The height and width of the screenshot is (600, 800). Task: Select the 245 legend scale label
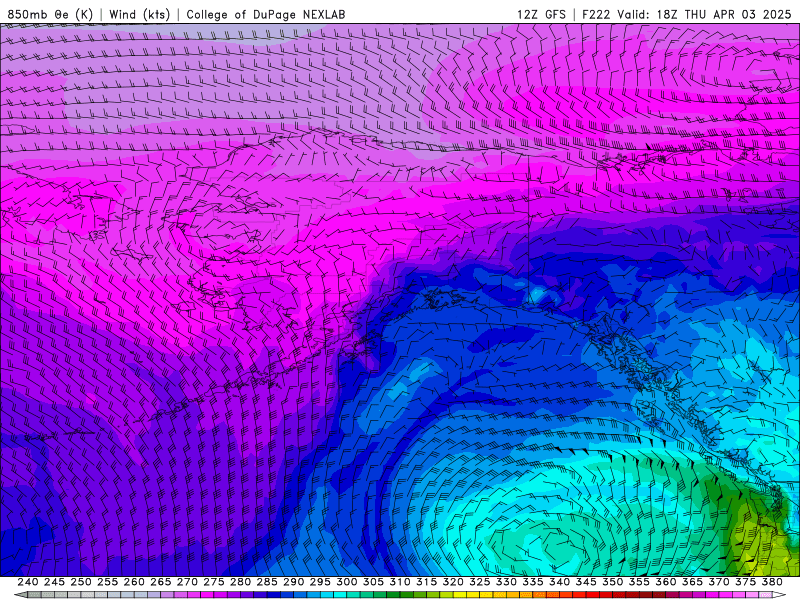click(54, 582)
